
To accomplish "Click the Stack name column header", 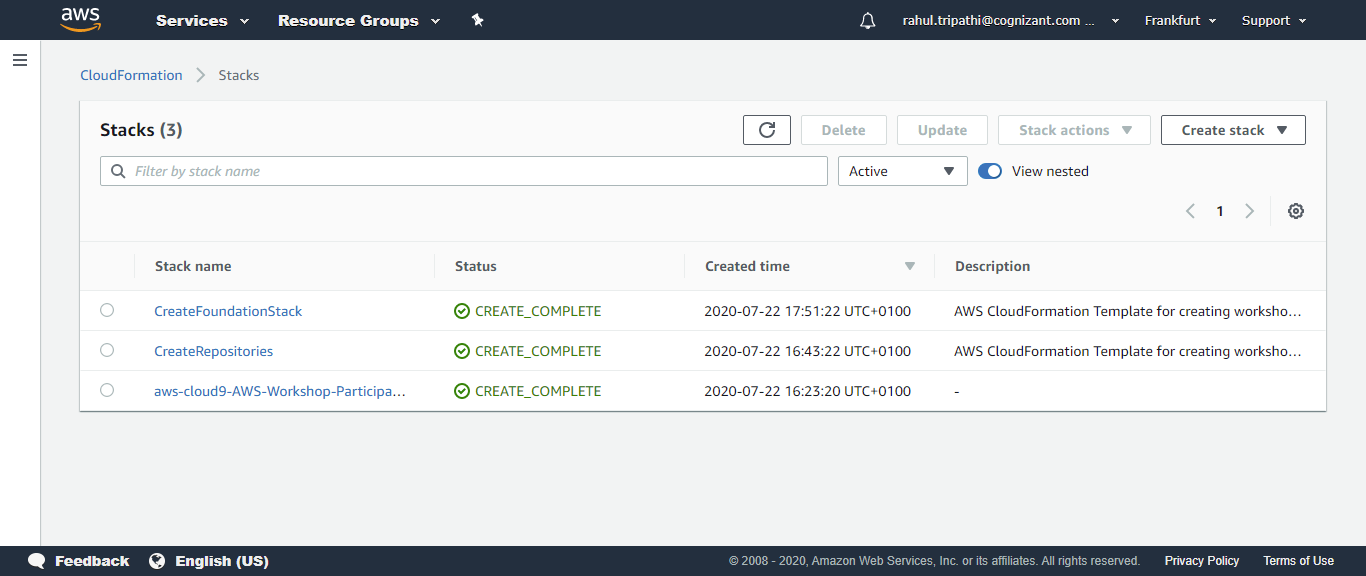I will coord(193,266).
